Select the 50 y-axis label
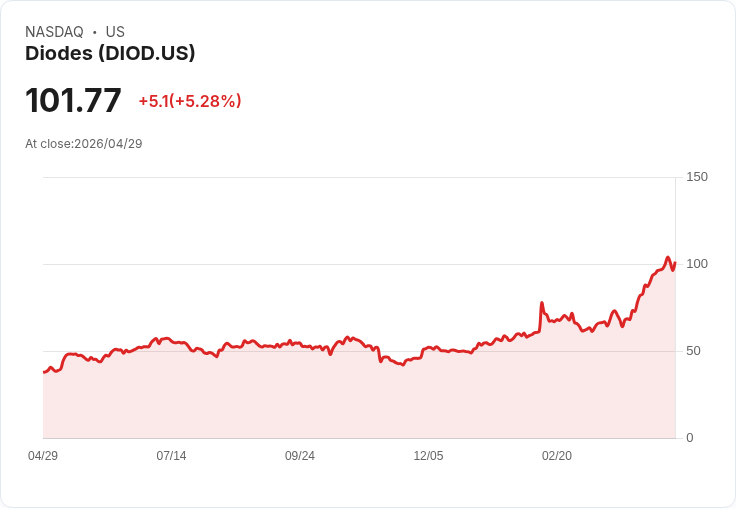The image size is (736, 508). pos(693,351)
